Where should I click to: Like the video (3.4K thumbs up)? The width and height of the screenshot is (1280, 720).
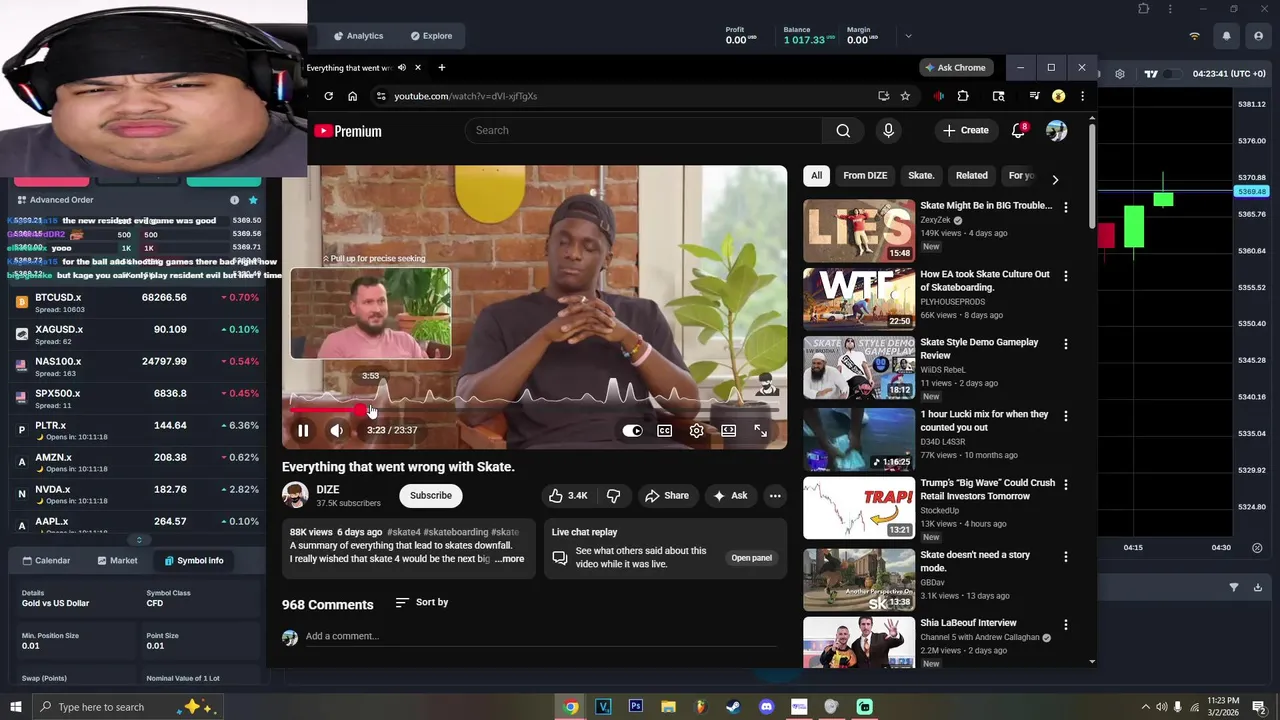click(567, 496)
